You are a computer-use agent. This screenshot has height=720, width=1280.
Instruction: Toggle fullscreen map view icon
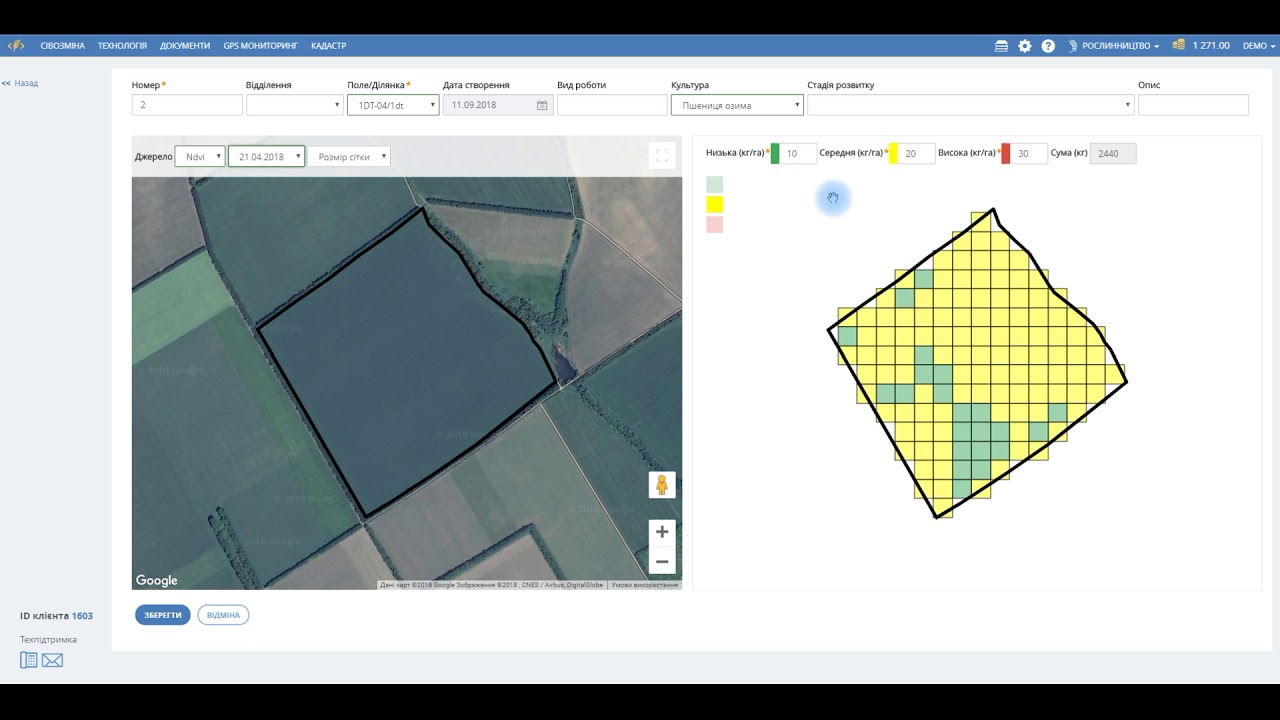coord(661,155)
